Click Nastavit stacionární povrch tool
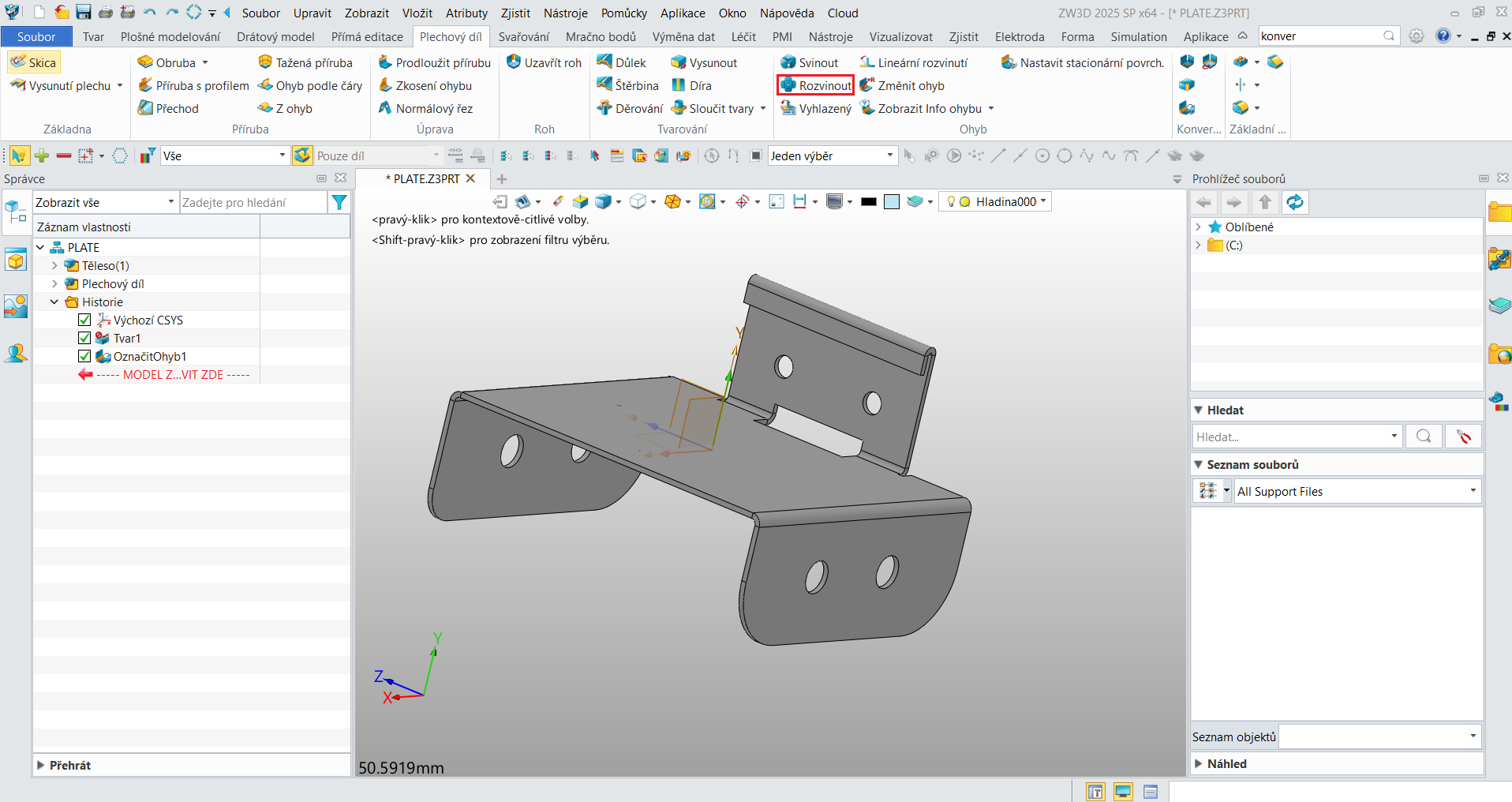 click(x=1083, y=62)
